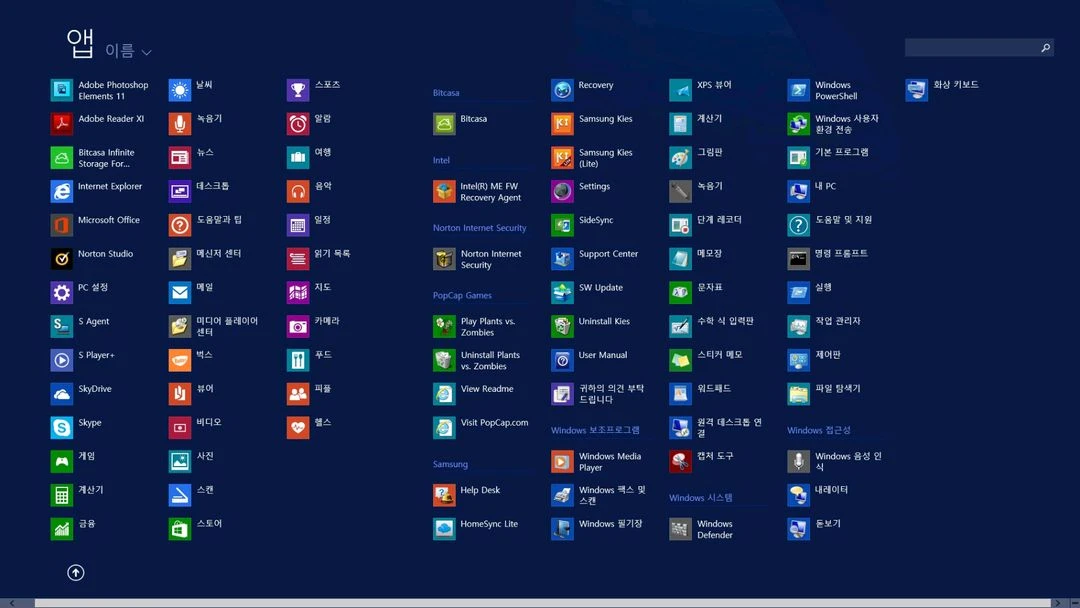Click the horizontal scrollbar thumb
This screenshot has height=608, width=1080.
click(x=543, y=603)
